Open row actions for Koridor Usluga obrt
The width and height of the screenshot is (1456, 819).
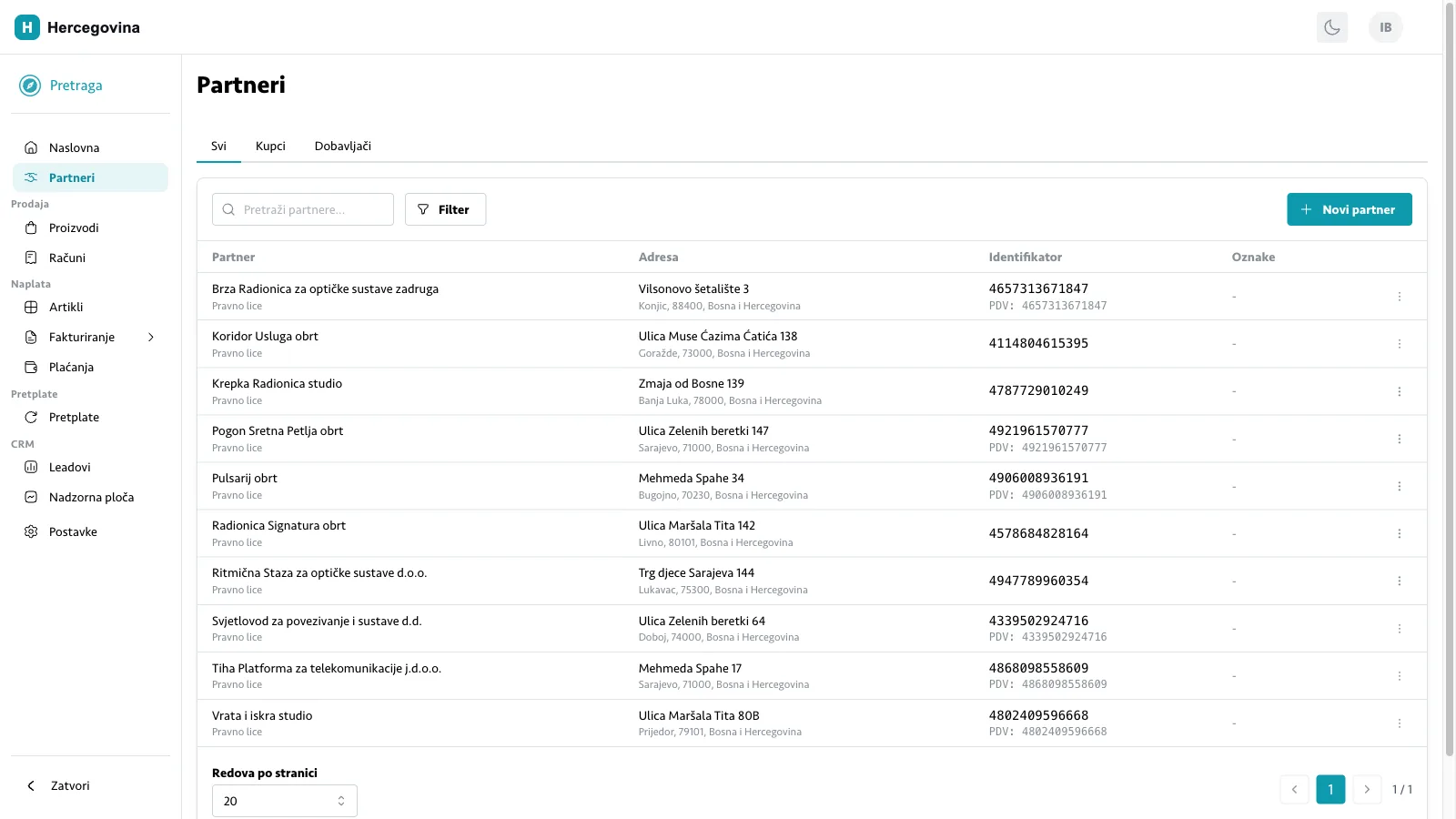click(x=1399, y=344)
